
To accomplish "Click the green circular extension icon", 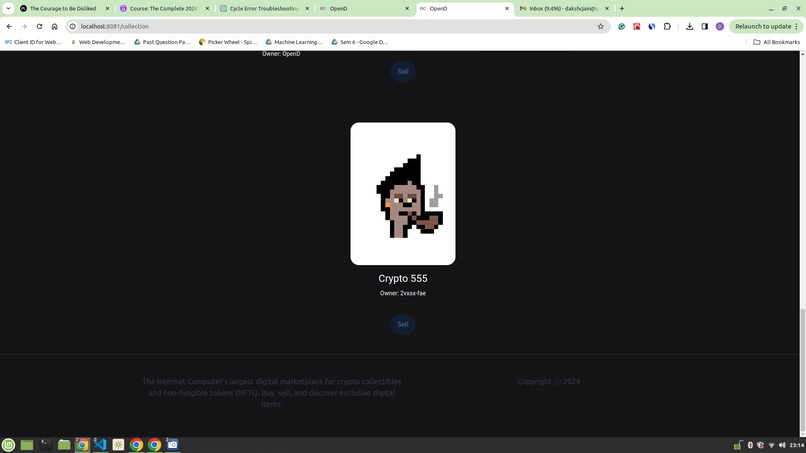I will tap(621, 26).
